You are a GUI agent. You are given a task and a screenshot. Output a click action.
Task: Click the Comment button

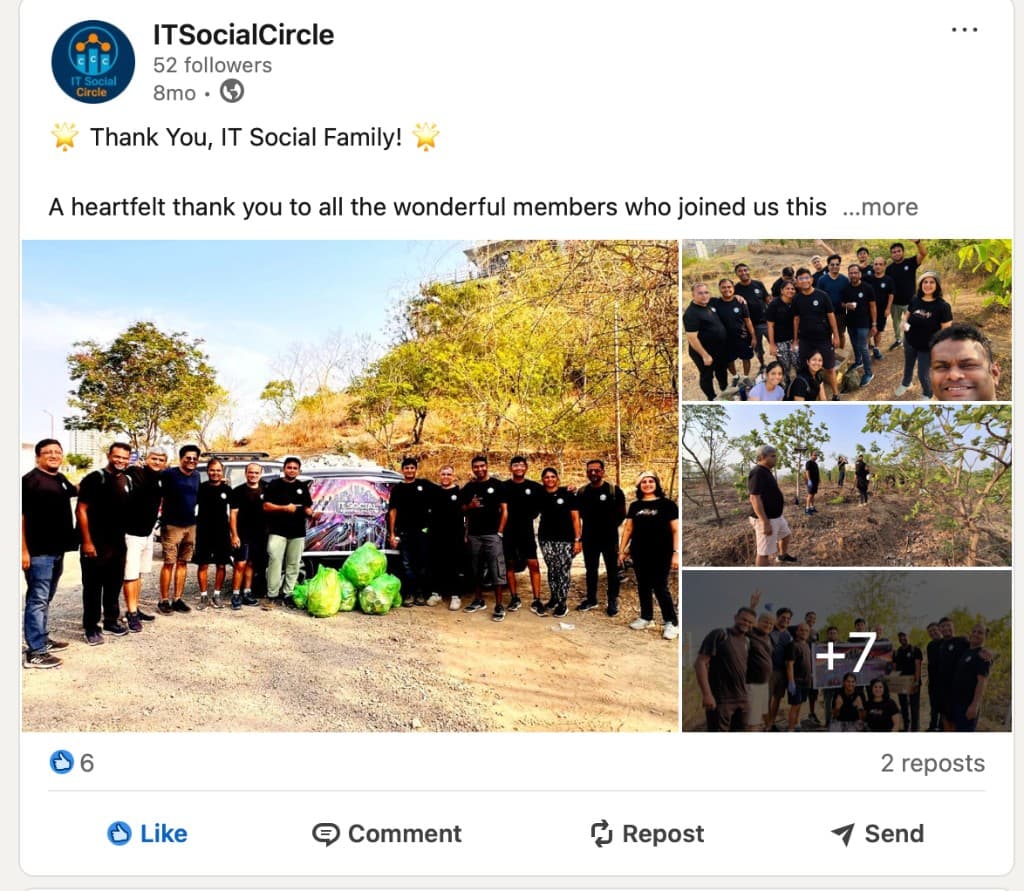387,834
